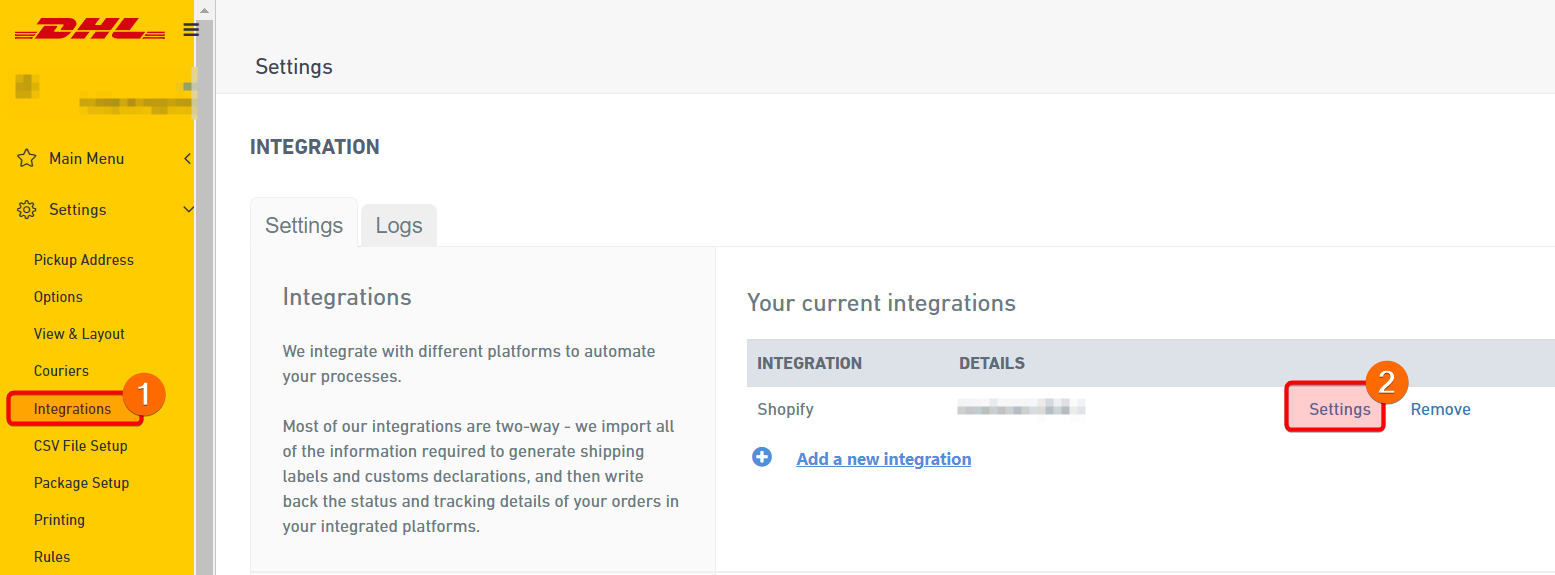Open Pickup Address settings
The width and height of the screenshot is (1555, 575).
pos(83,260)
